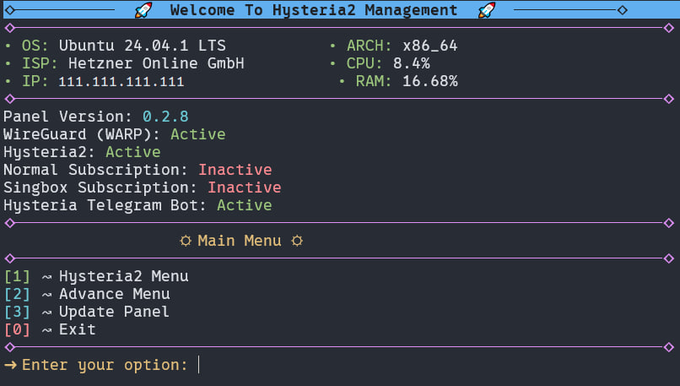Click the [2] option number
680x386 pixels.
[x=17, y=294]
